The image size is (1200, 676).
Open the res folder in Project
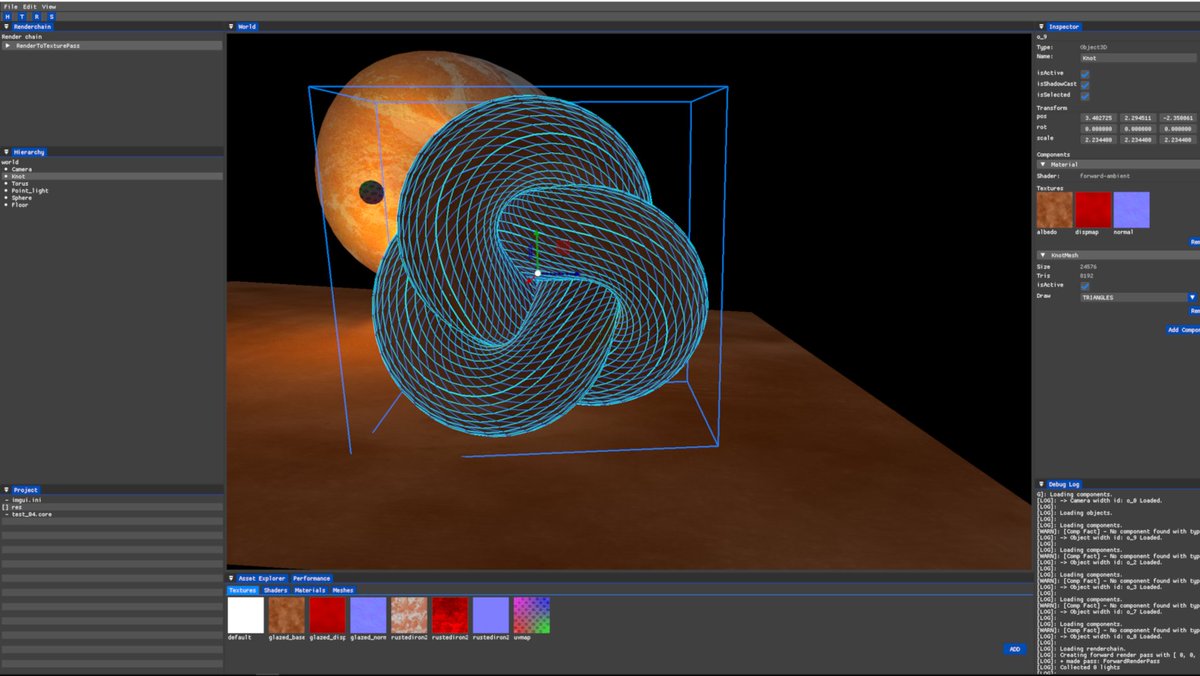pyautogui.click(x=112, y=507)
